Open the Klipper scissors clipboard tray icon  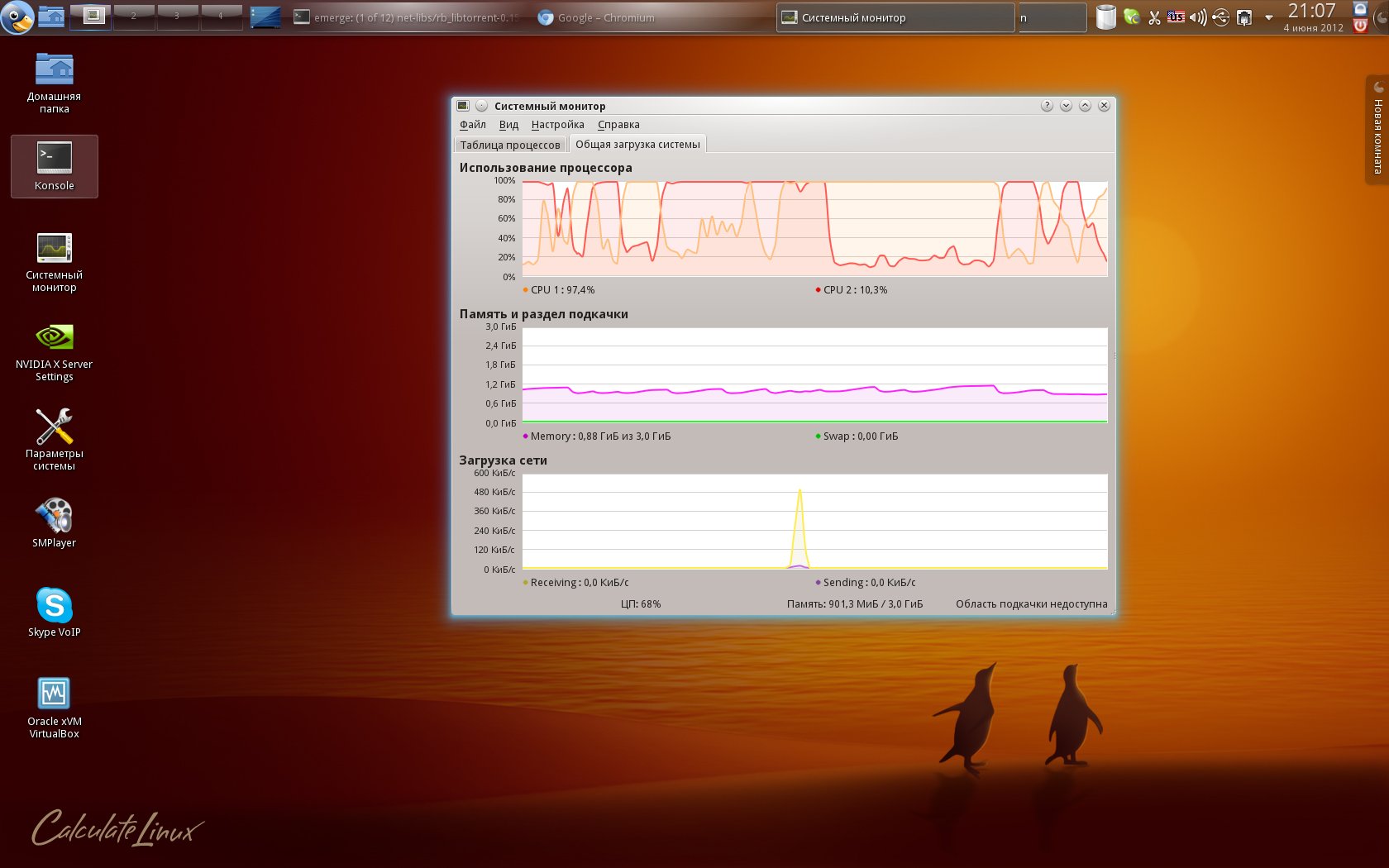pos(1154,17)
